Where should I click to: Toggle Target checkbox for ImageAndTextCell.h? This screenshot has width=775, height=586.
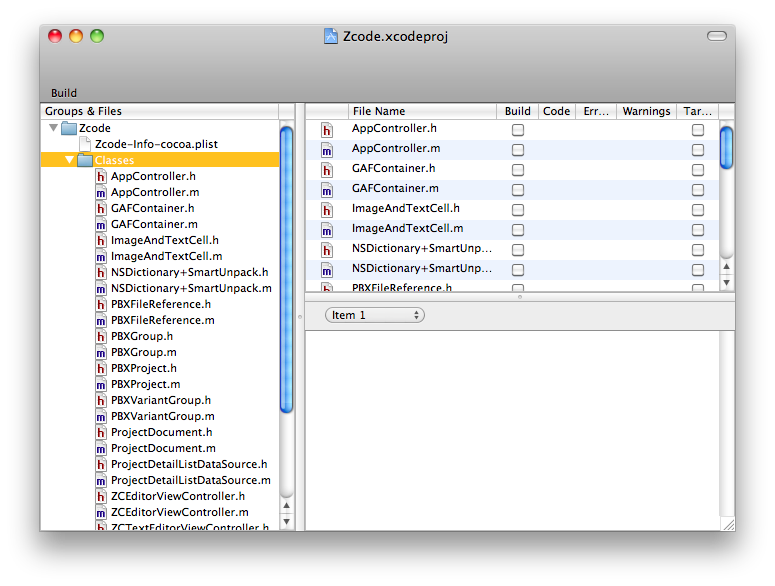click(x=697, y=210)
